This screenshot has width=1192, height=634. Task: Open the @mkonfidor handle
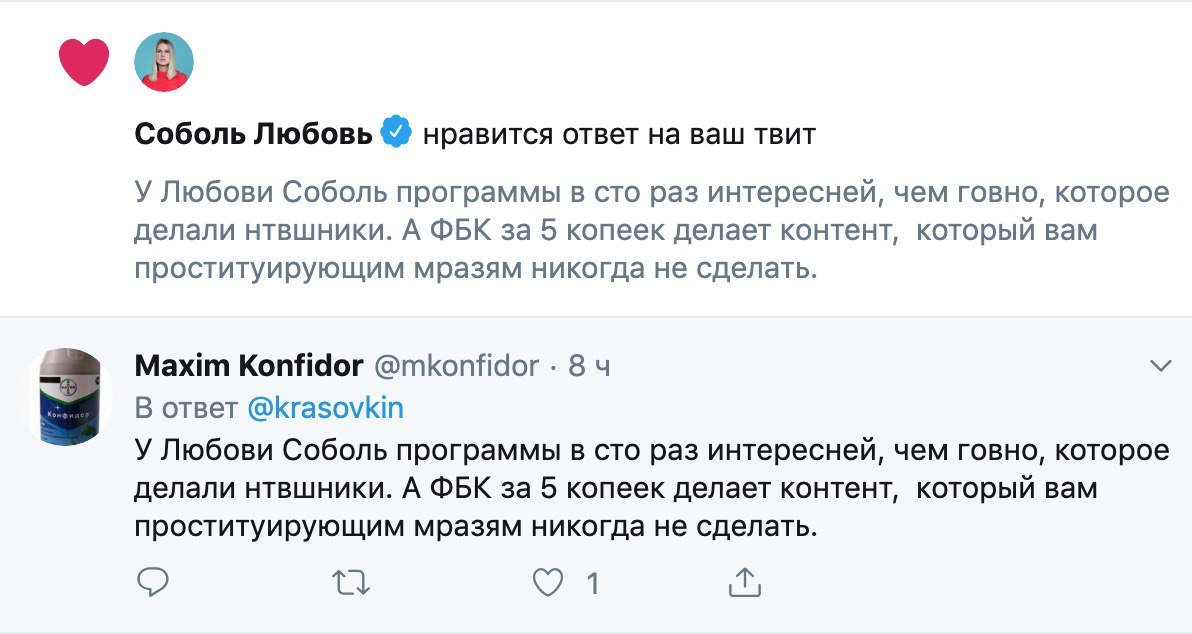(455, 367)
